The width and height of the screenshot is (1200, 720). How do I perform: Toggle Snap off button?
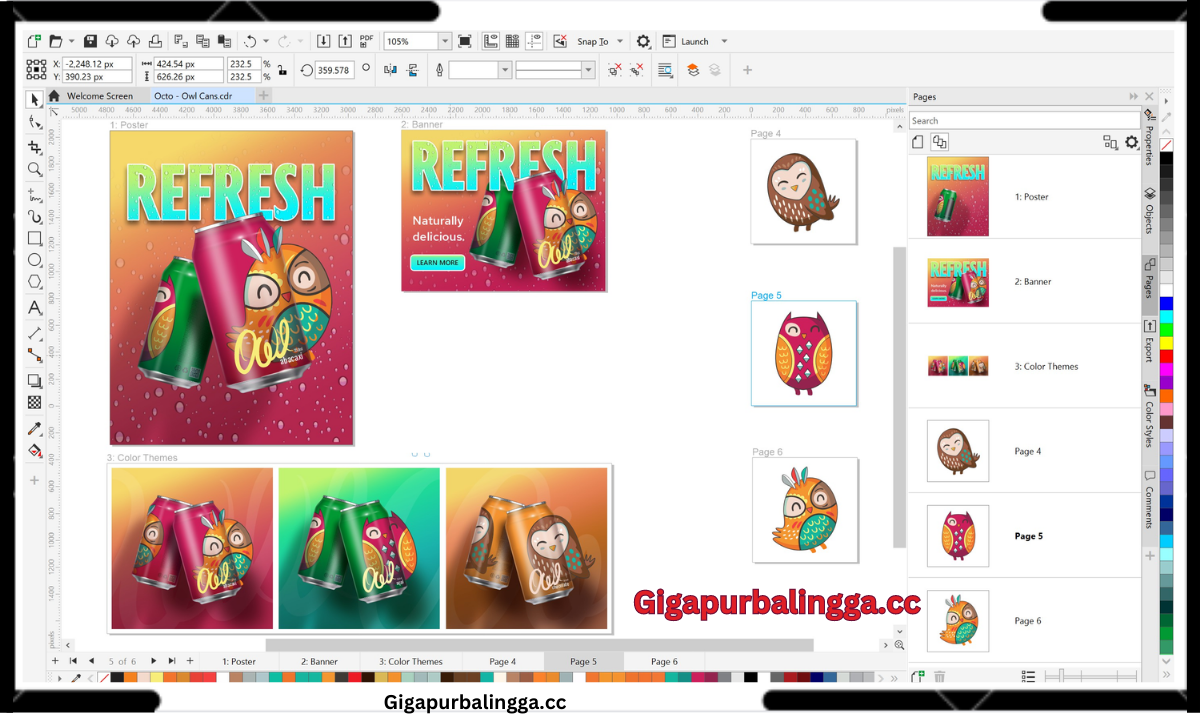pyautogui.click(x=560, y=41)
